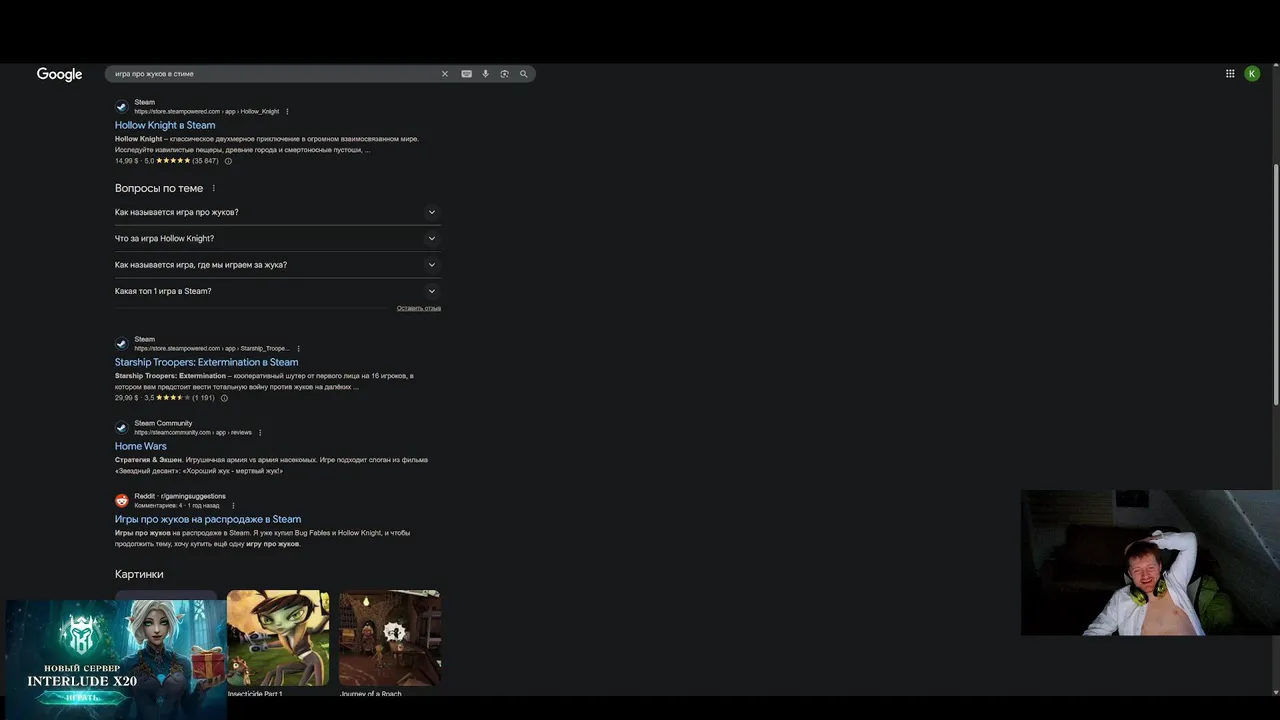Open Hollow Knight в Steam link
The image size is (1280, 720).
[165, 125]
